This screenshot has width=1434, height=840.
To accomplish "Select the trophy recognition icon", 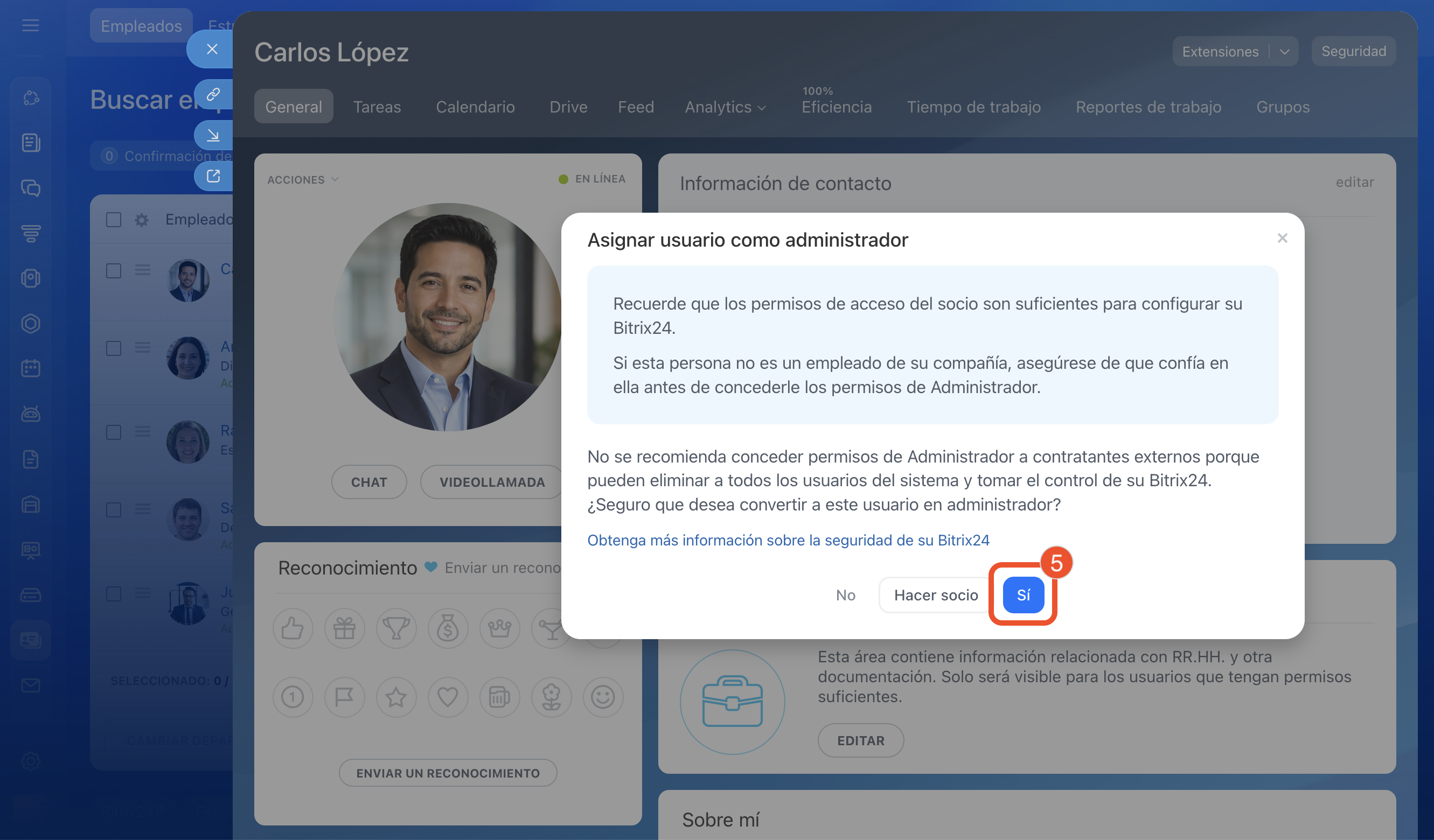I will tap(396, 628).
